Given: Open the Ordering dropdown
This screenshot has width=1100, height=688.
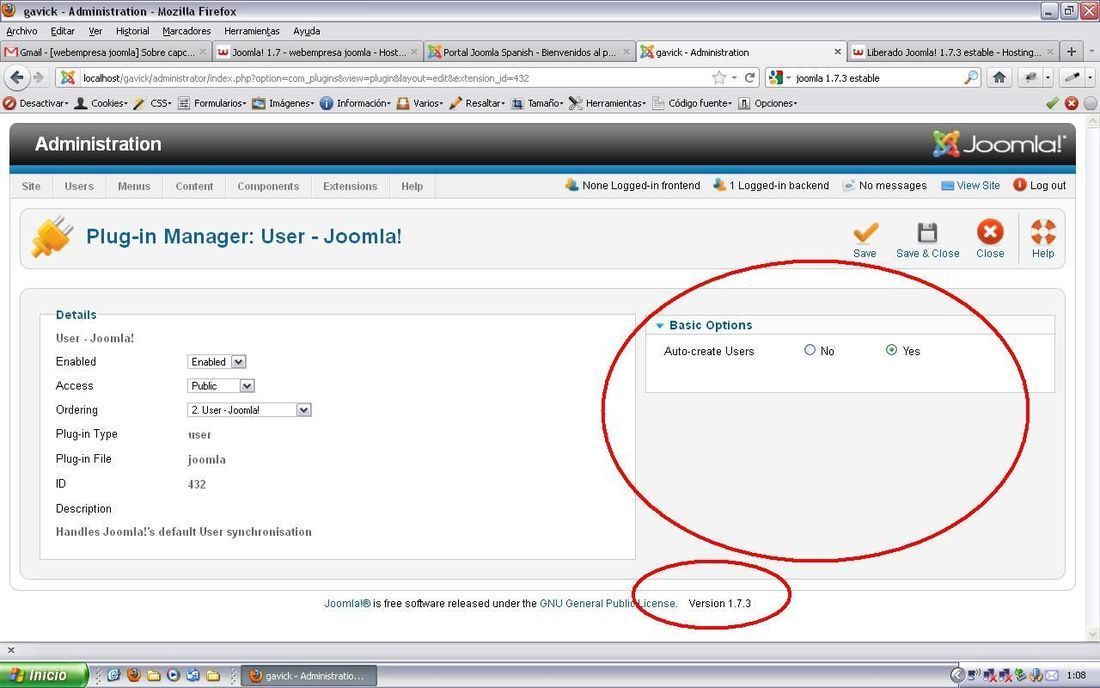Looking at the screenshot, I should pyautogui.click(x=249, y=410).
